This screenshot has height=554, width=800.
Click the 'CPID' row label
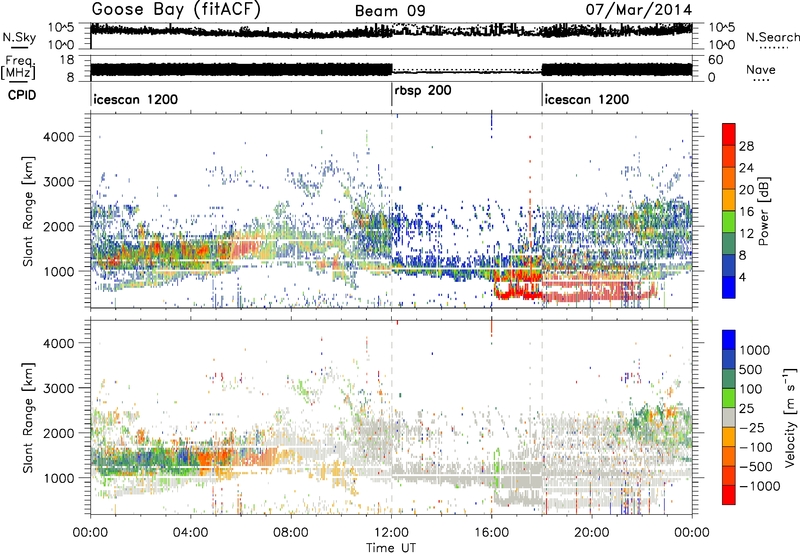point(22,95)
